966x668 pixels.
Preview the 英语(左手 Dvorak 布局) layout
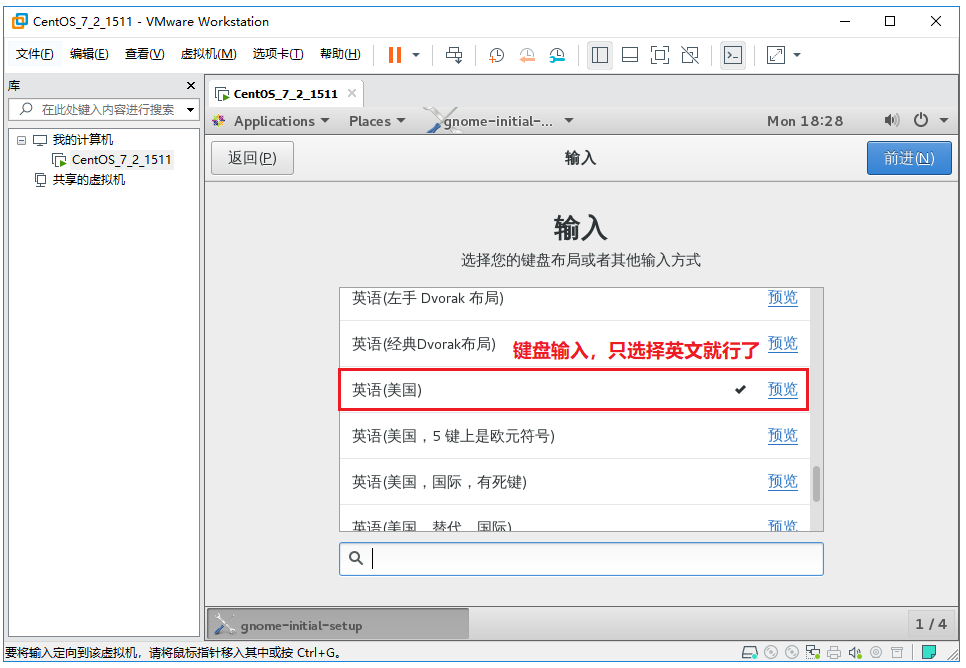(782, 298)
